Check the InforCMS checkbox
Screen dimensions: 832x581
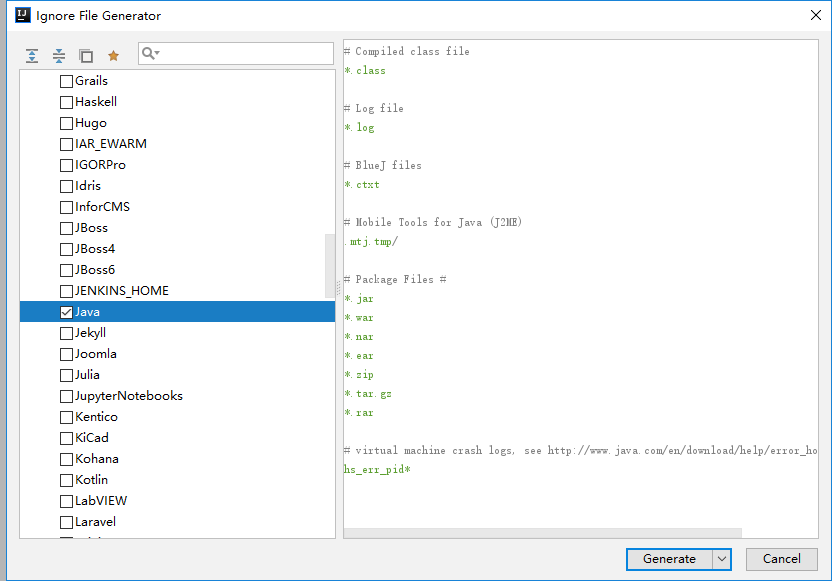[x=66, y=207]
